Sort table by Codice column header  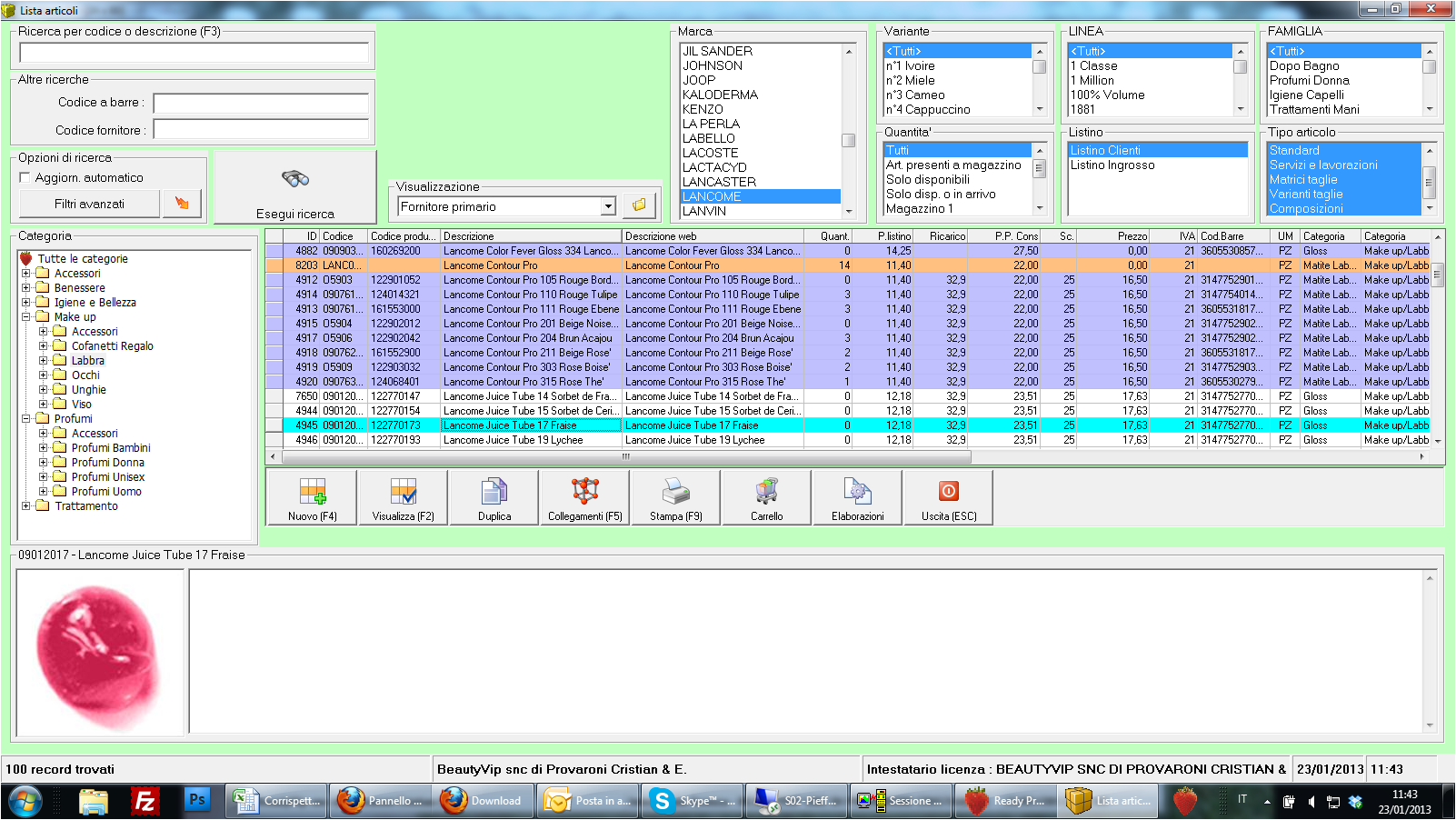click(344, 235)
